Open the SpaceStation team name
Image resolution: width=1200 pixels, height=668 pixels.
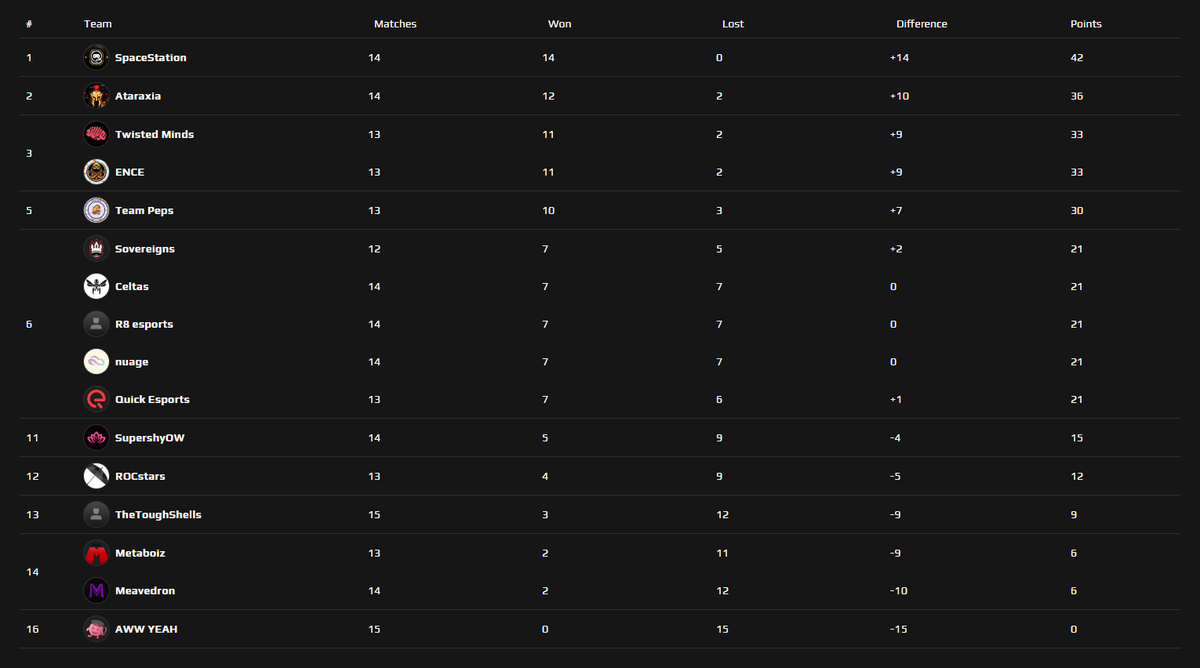pyautogui.click(x=151, y=58)
